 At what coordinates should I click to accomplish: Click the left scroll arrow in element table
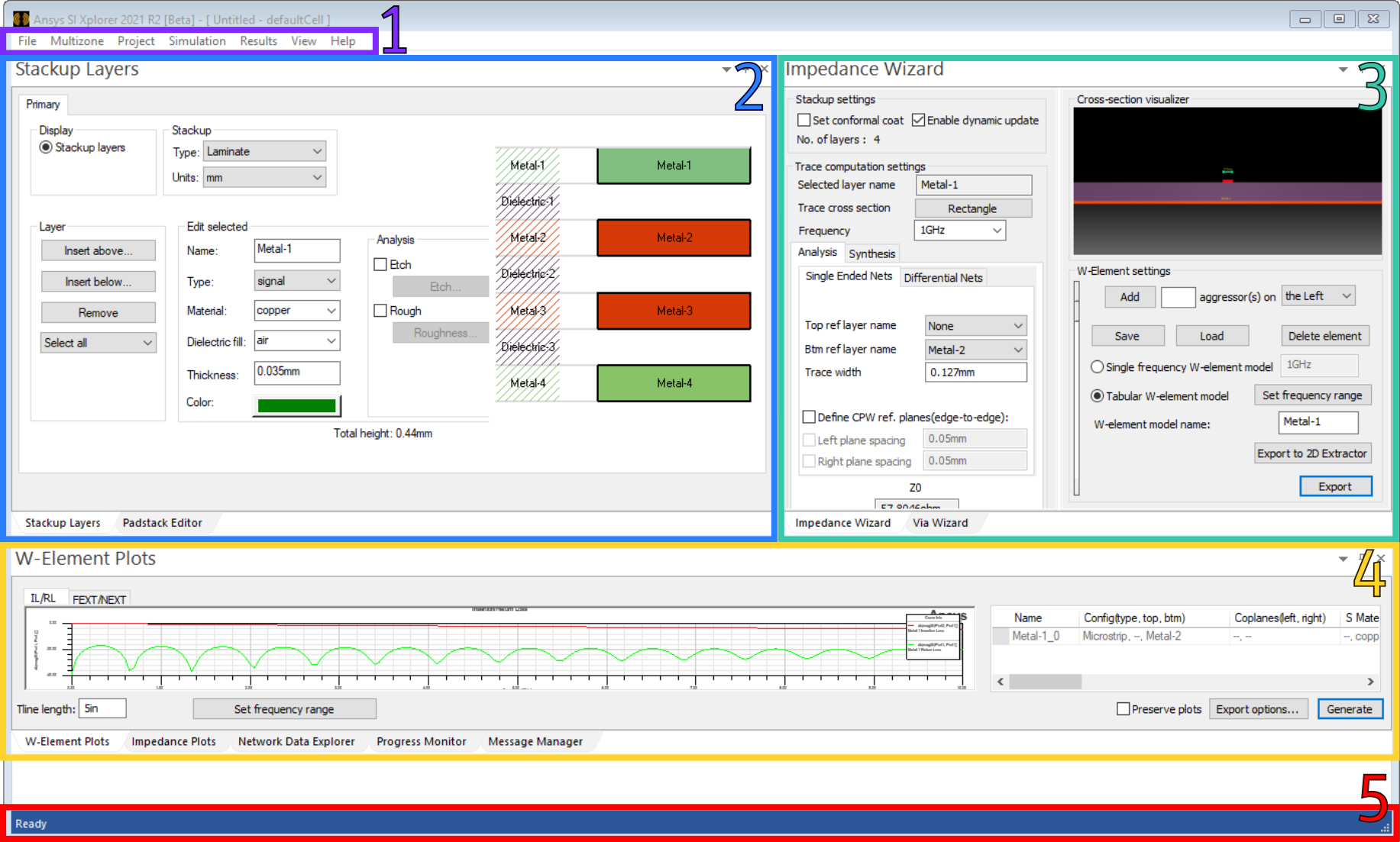coord(1001,682)
